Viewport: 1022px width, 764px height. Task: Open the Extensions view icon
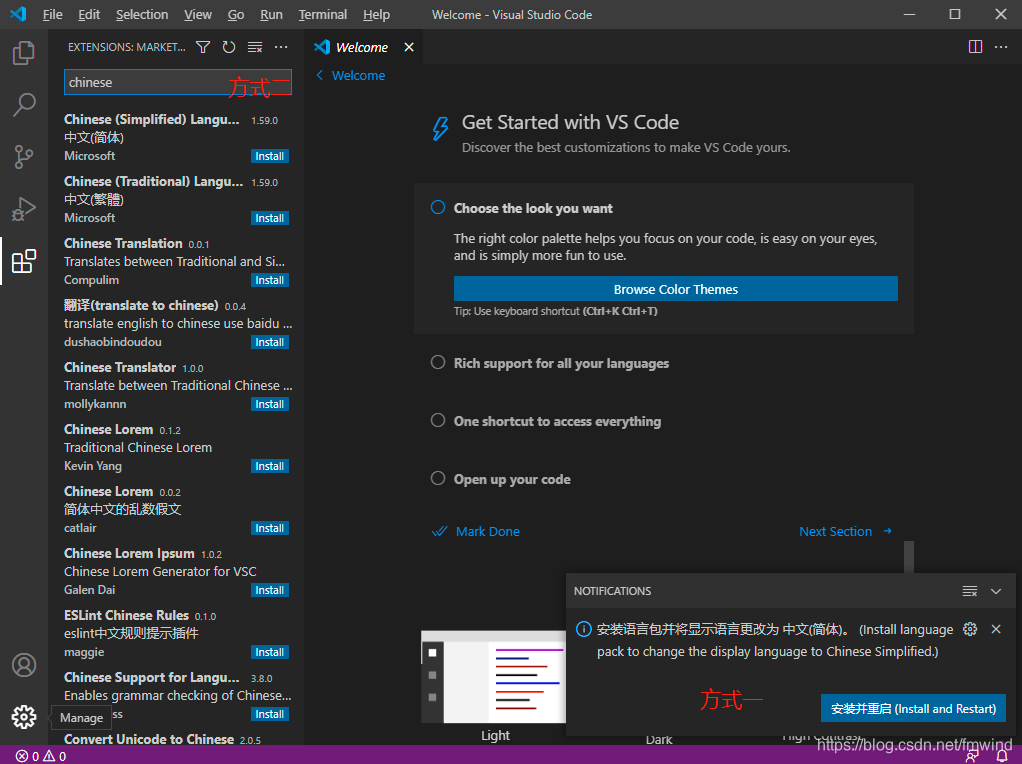(23, 261)
